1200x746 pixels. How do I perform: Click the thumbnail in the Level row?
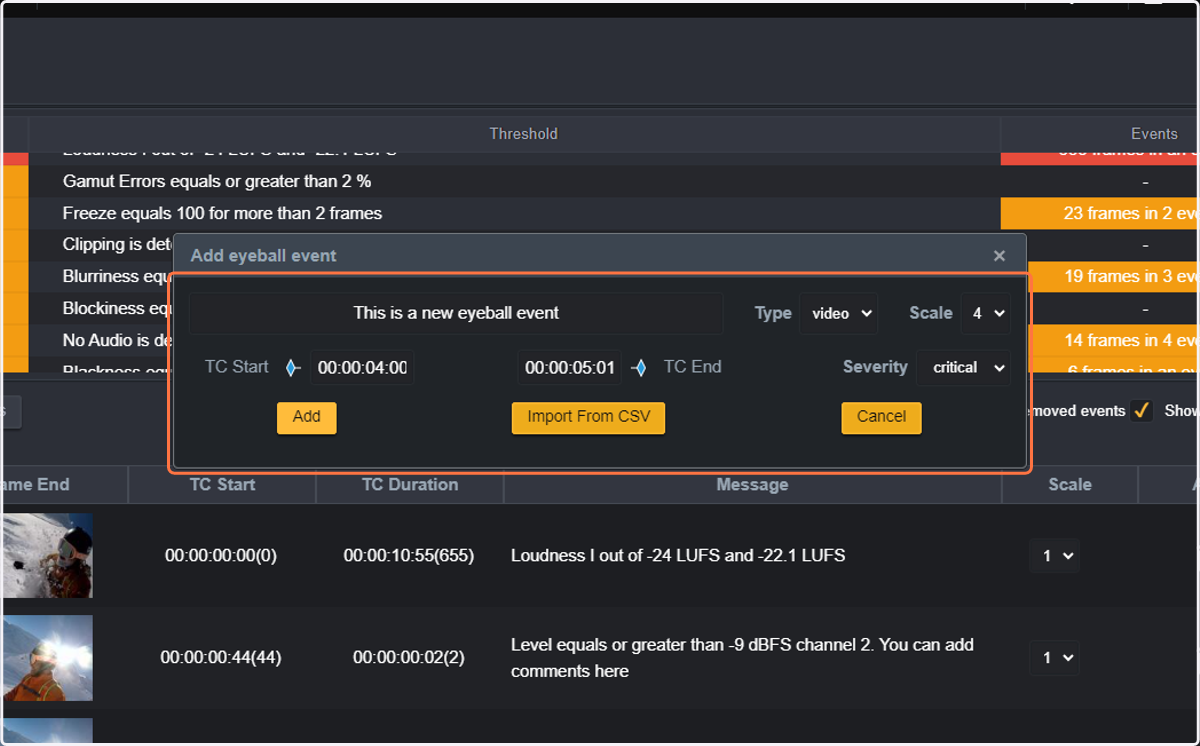coord(48,657)
